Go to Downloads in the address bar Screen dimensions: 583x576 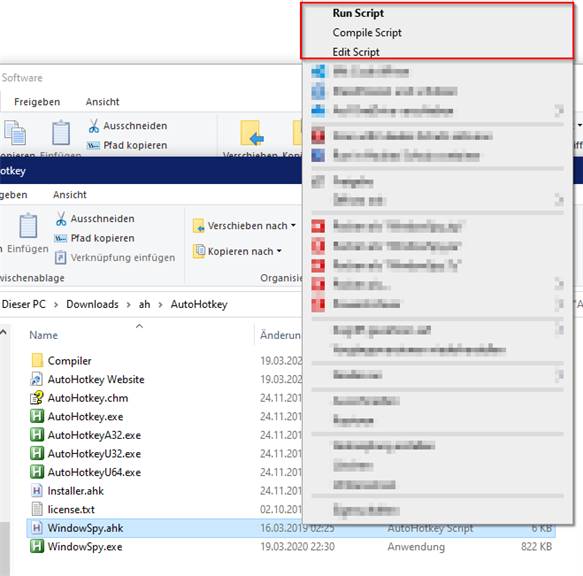(x=92, y=305)
